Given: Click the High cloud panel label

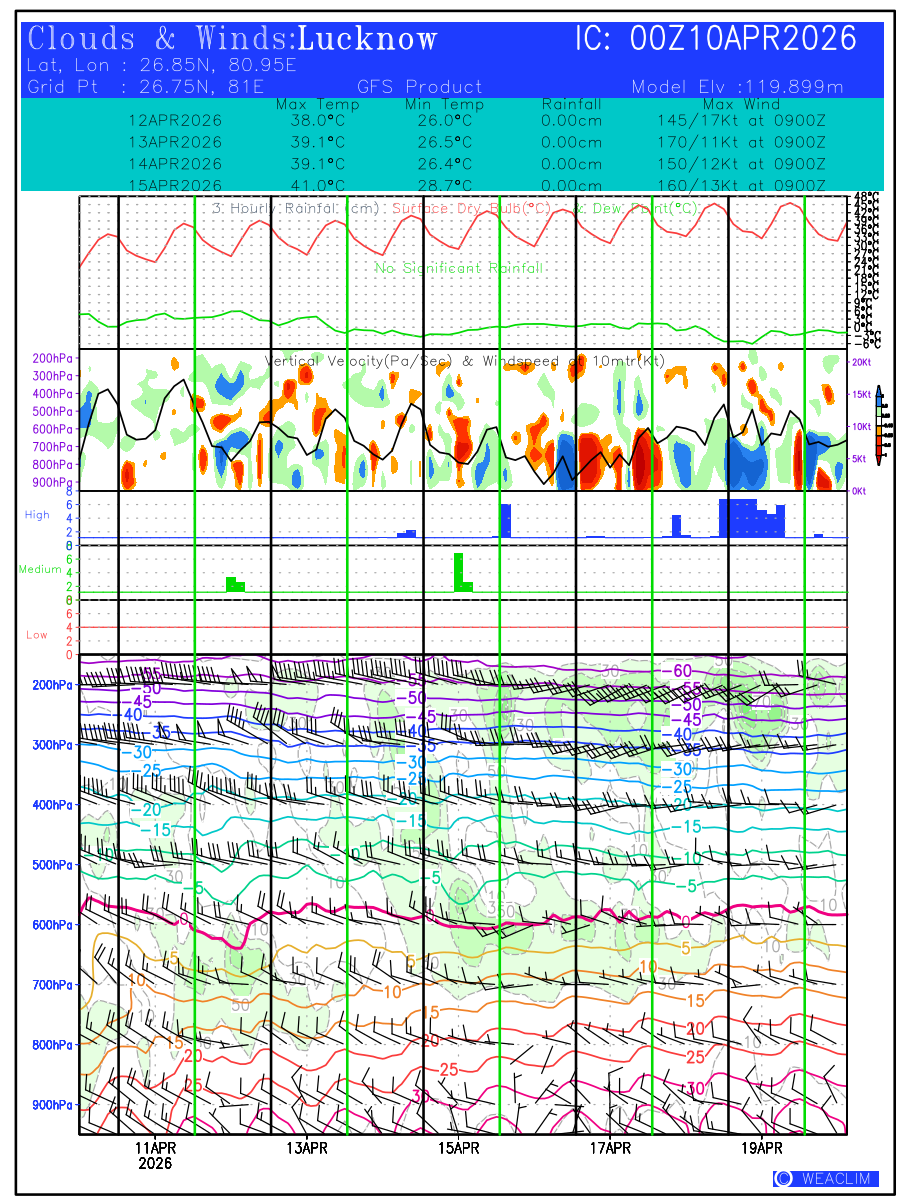Looking at the screenshot, I should (x=37, y=514).
